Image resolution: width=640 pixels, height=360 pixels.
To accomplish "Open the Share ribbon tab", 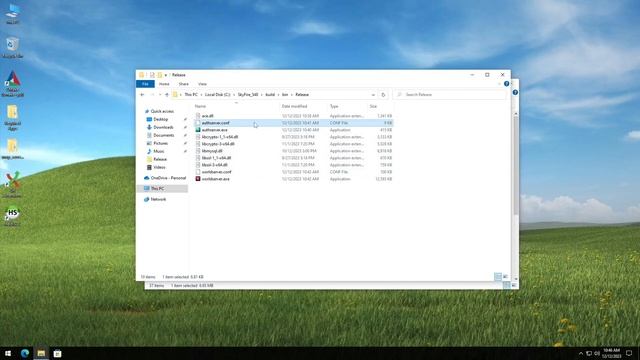I will 184,84.
